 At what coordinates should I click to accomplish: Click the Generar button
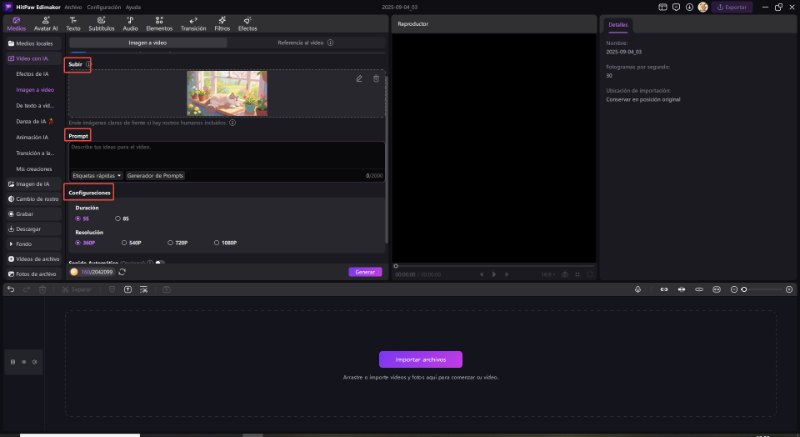(x=365, y=271)
